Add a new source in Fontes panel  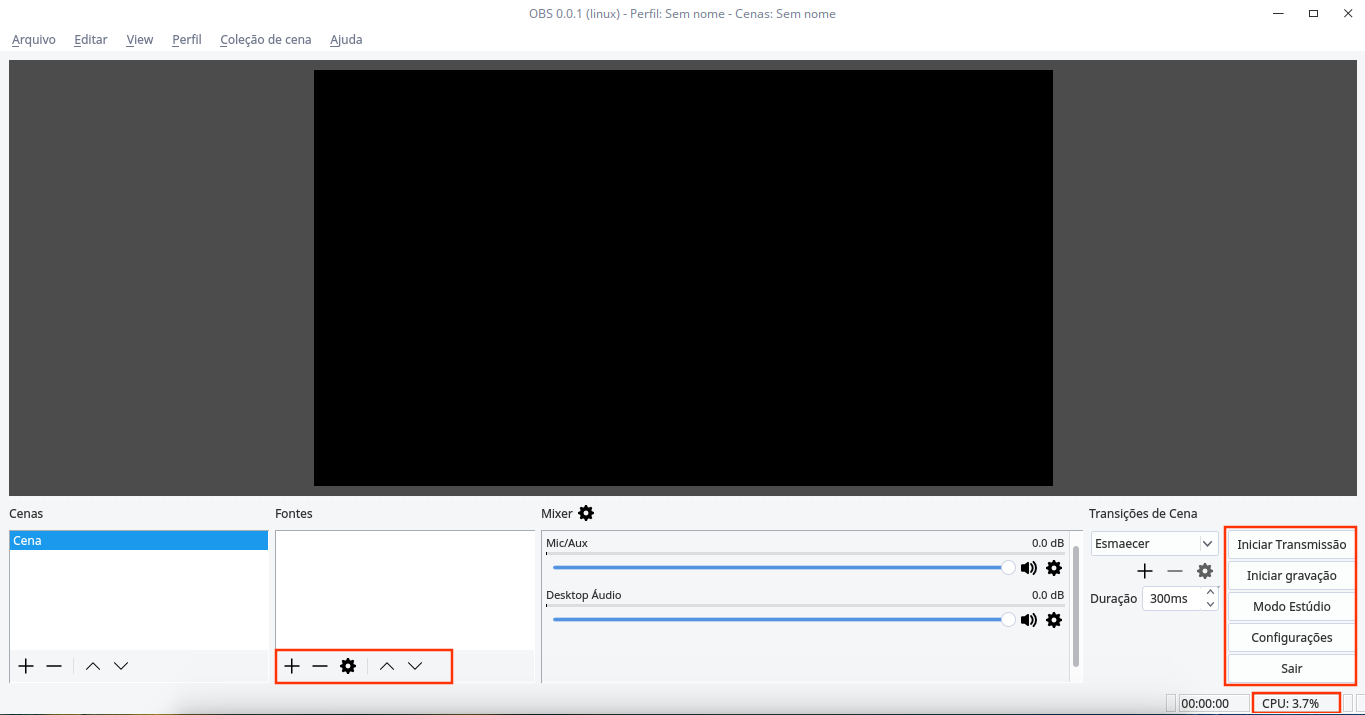click(x=292, y=666)
